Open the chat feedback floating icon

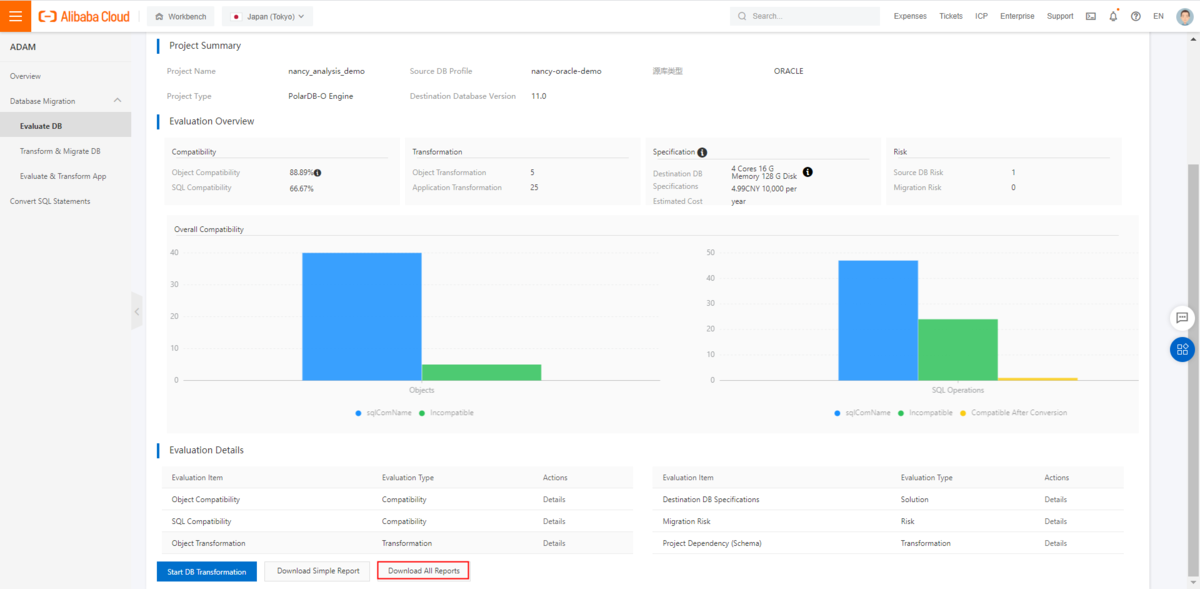click(x=1182, y=317)
